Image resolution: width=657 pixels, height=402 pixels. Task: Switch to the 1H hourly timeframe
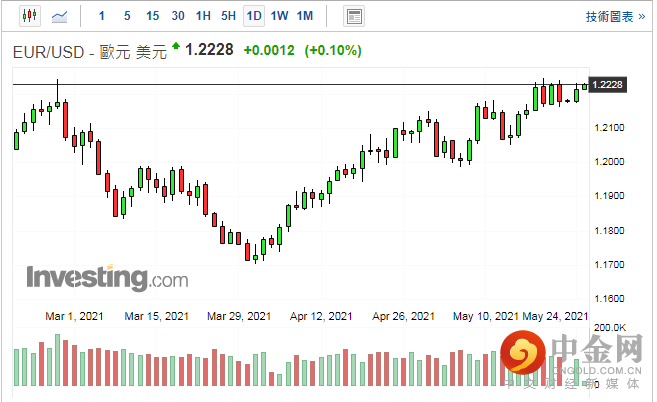click(x=203, y=16)
